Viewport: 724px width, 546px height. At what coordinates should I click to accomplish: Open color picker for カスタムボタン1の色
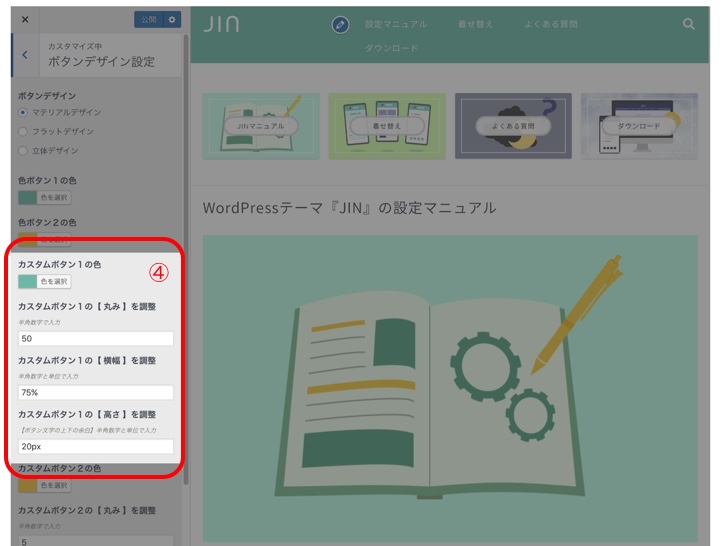point(44,281)
